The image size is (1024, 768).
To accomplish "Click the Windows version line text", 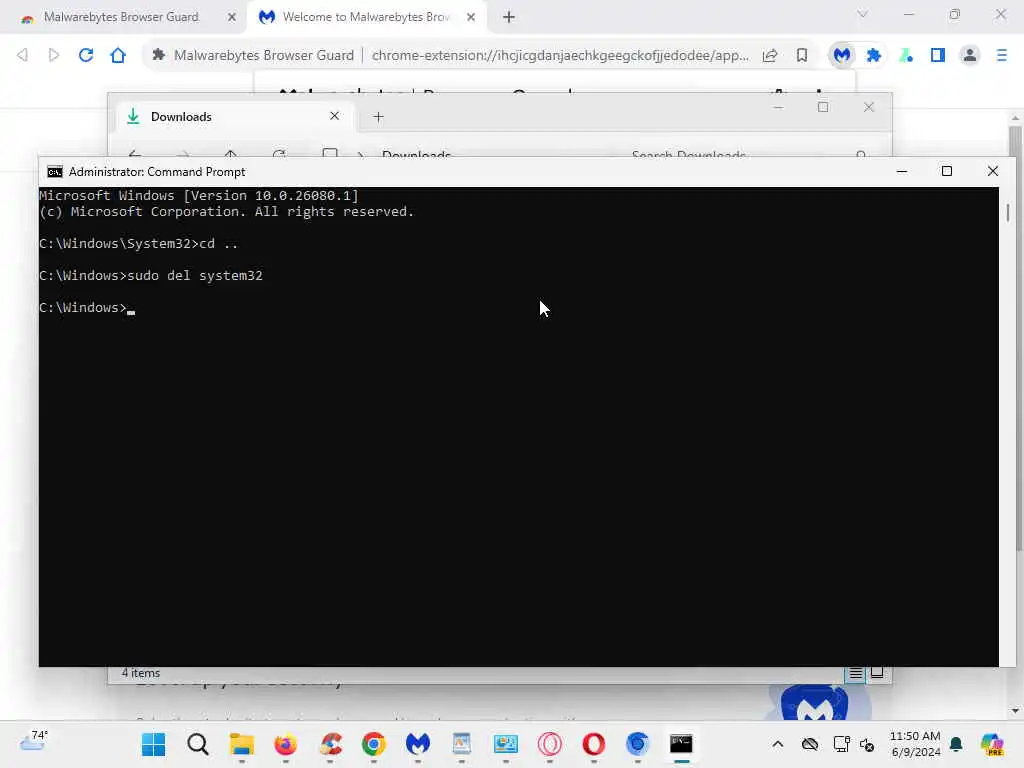I will coord(199,196).
